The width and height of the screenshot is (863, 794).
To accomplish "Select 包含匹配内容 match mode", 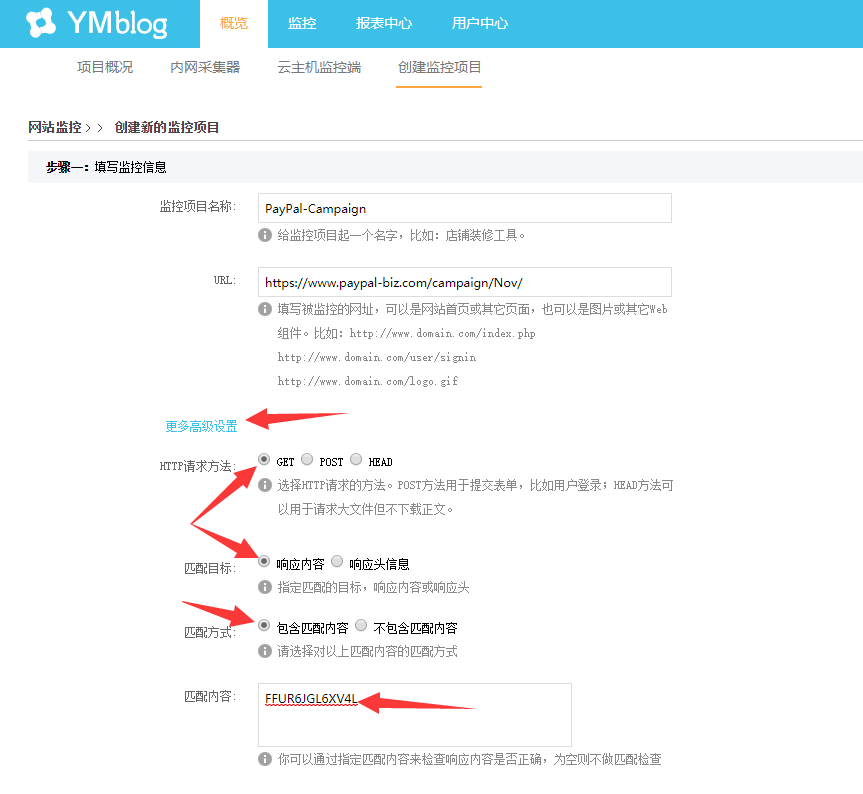I will point(264,626).
